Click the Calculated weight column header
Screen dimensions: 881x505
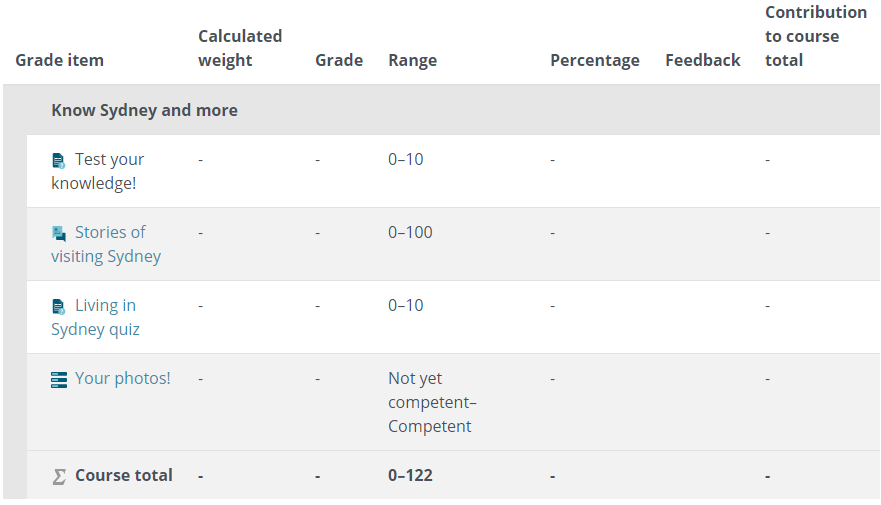point(240,48)
